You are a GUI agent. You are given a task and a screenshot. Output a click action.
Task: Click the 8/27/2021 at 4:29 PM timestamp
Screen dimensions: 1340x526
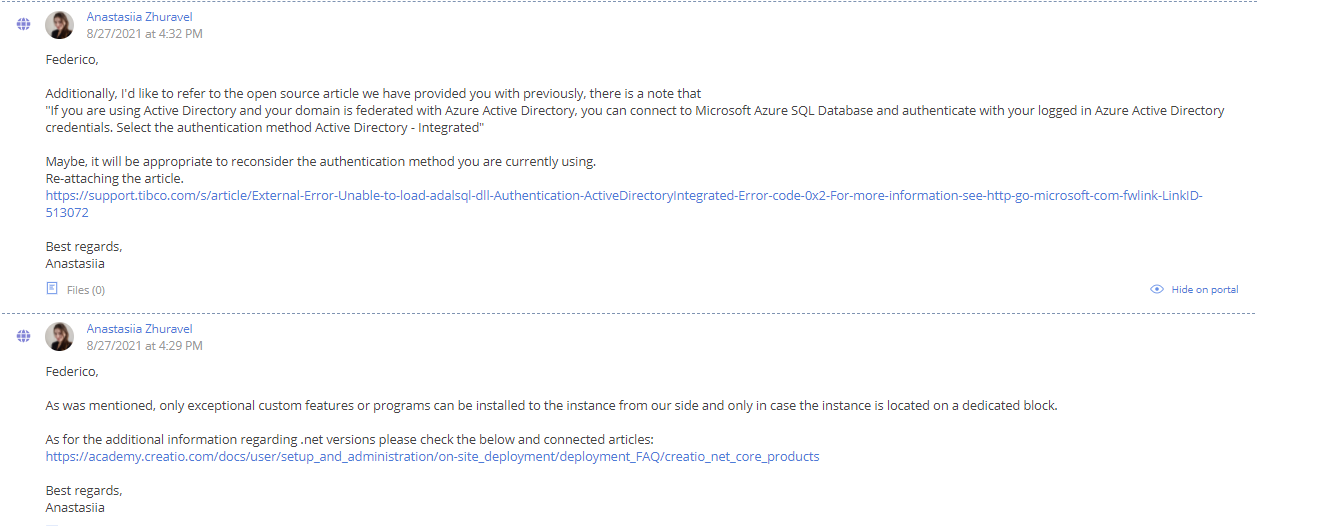(x=144, y=346)
